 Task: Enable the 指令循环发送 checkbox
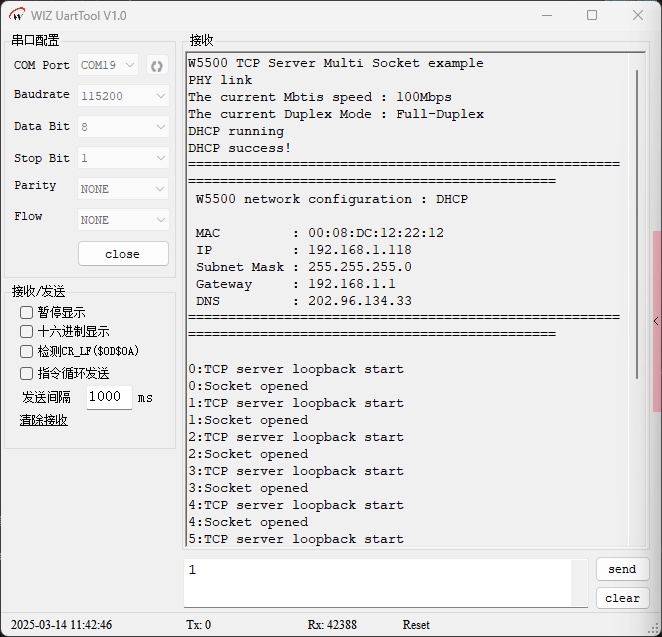27,373
